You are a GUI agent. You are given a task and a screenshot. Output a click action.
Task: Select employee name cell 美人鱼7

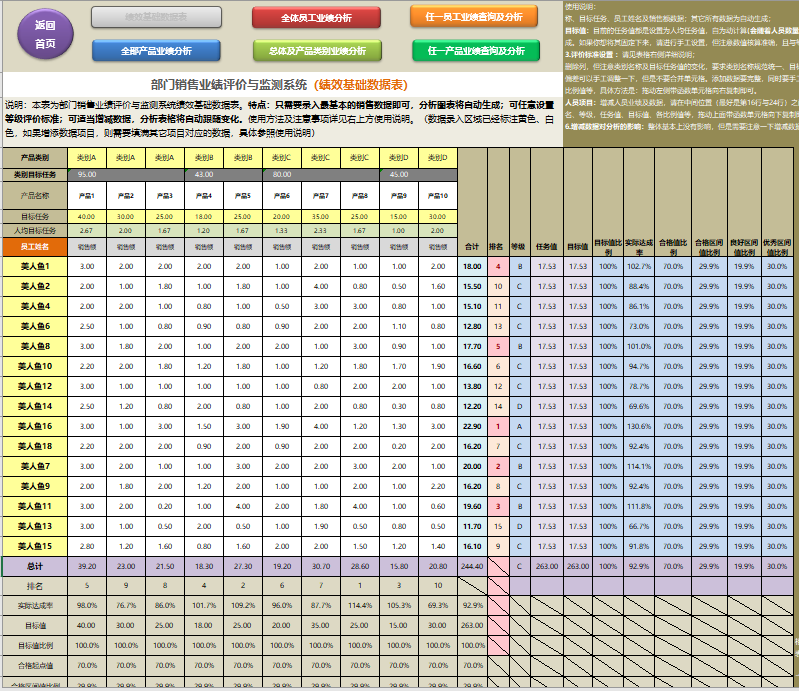[x=35, y=466]
